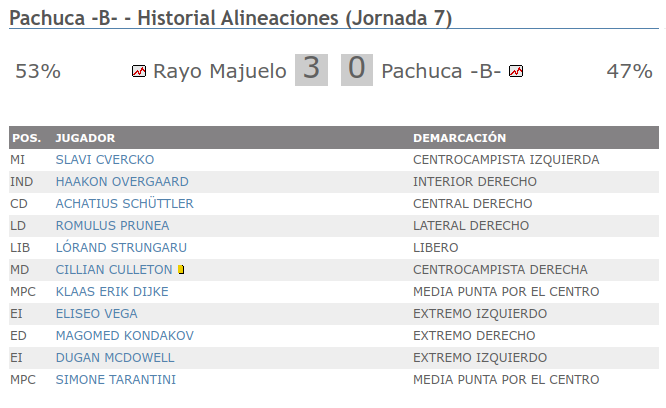Image resolution: width=666 pixels, height=408 pixels.
Task: Click the chart icon beside Pachuca -B-
Action: (516, 71)
